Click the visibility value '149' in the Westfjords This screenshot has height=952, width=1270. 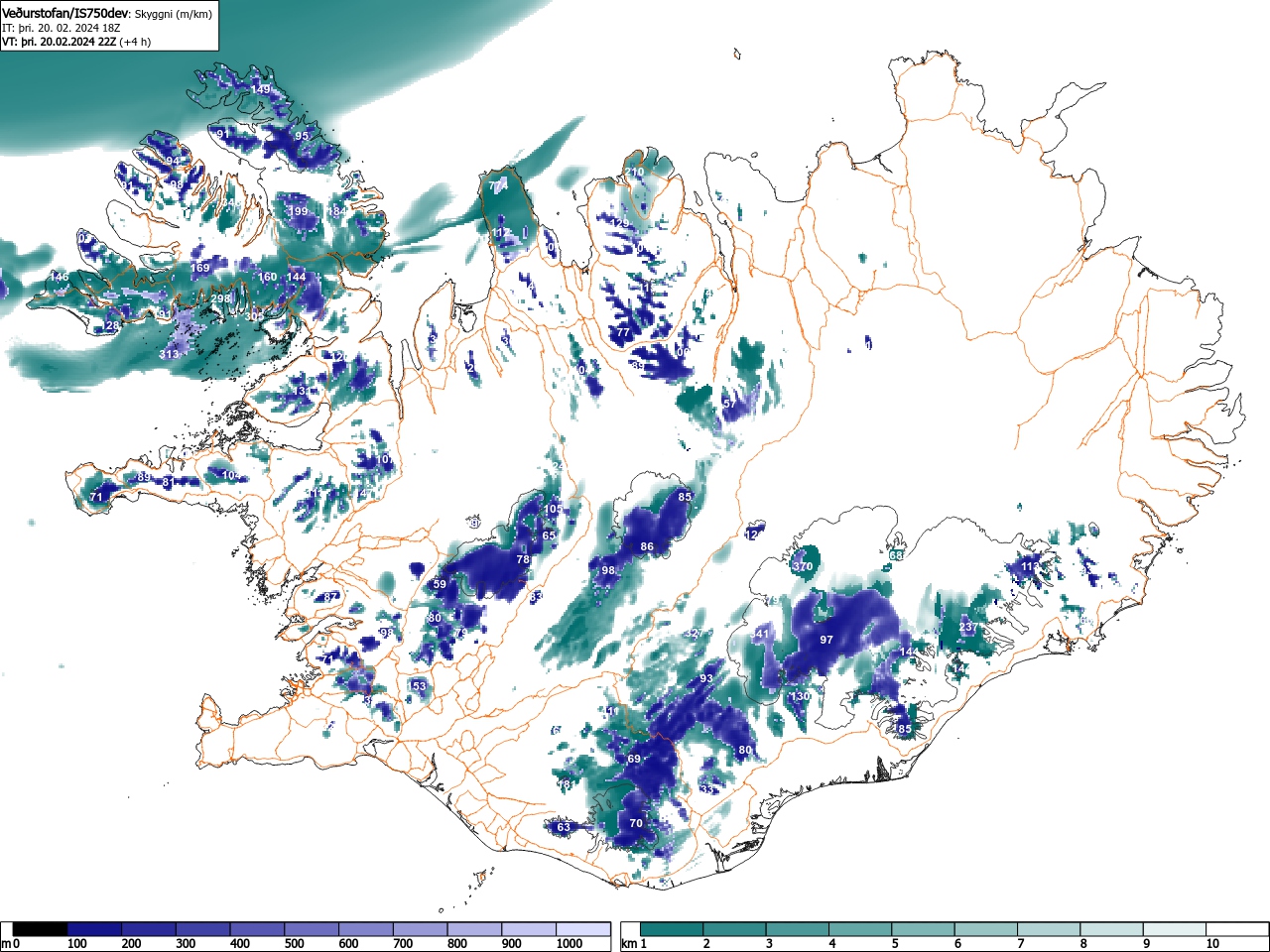260,90
